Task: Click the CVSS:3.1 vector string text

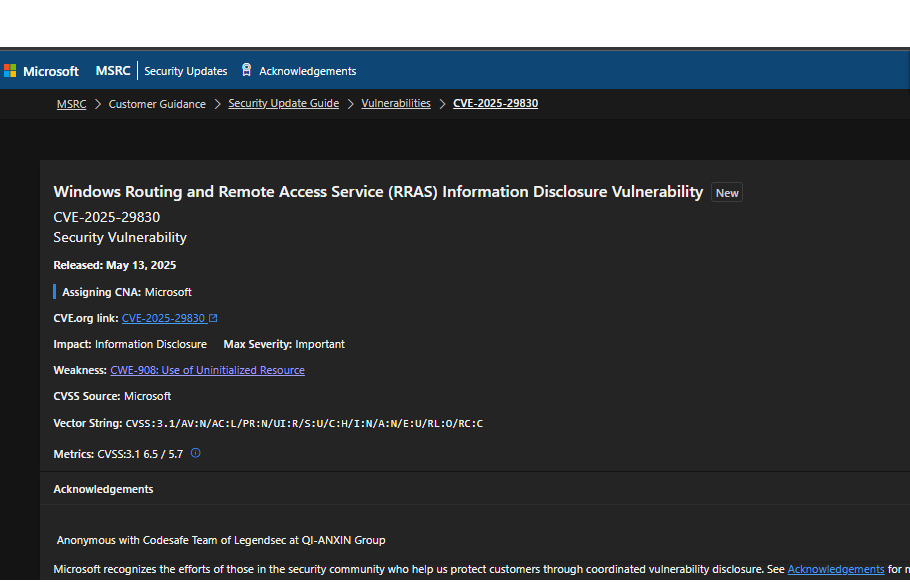Action: [304, 424]
